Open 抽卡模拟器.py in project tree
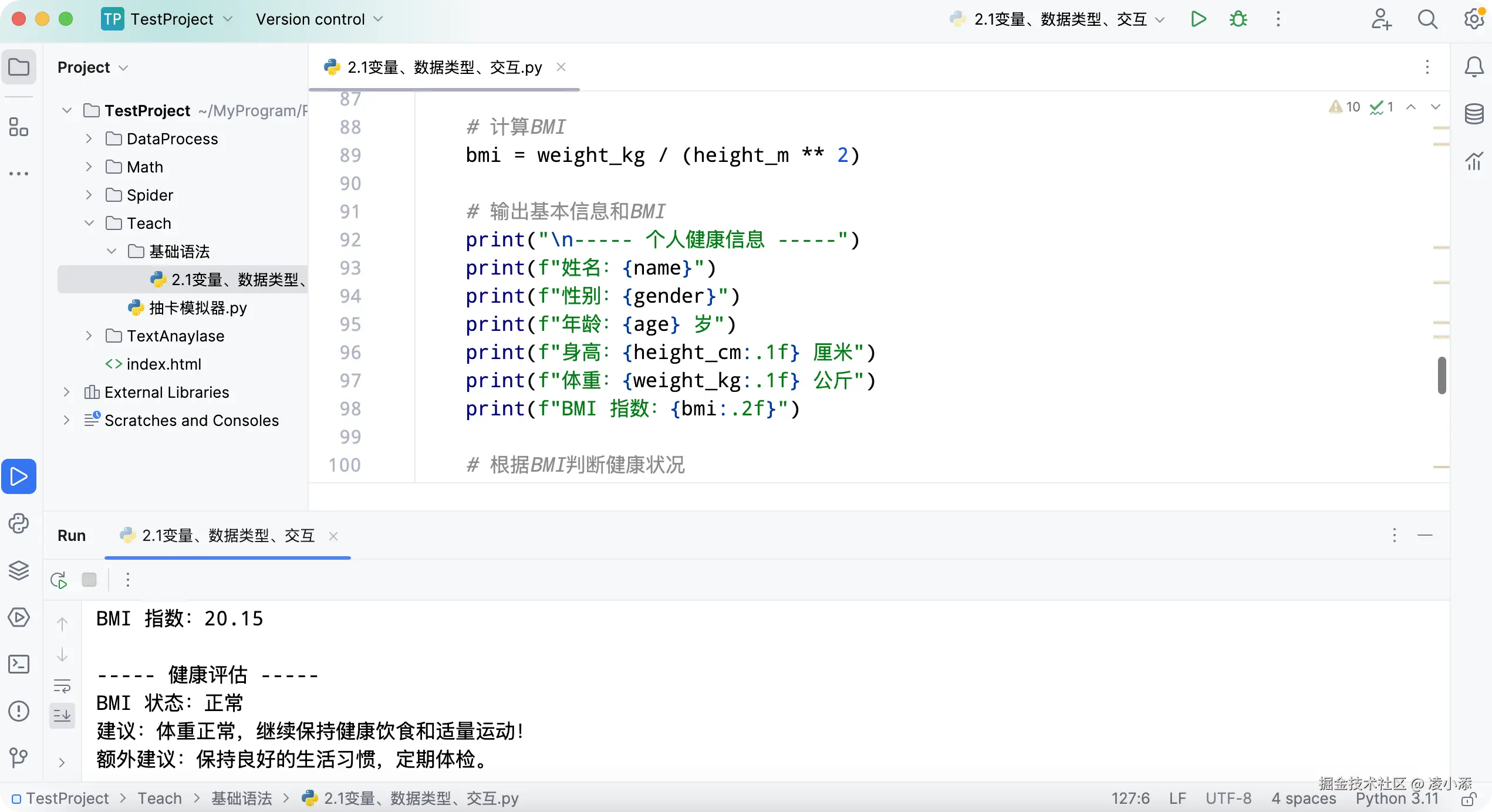This screenshot has height=812, width=1492. [x=197, y=307]
